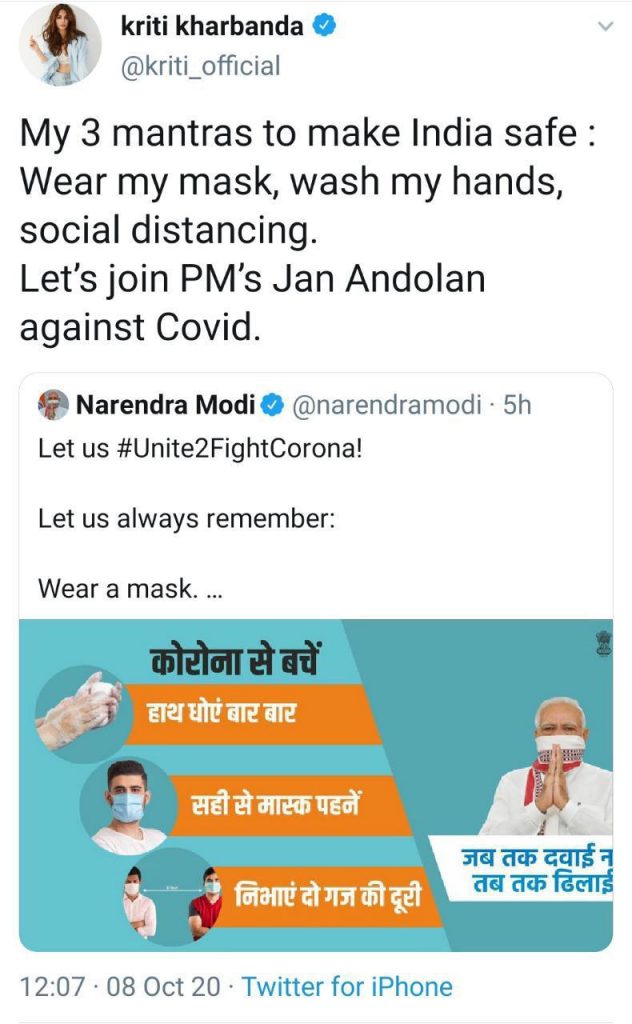This screenshot has width=632, height=1024.
Task: Click the 'Let us always remember:' quoted text
Action: 187,519
